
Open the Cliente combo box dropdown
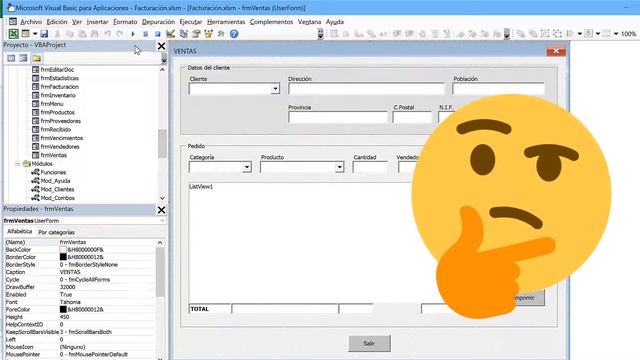coord(276,89)
